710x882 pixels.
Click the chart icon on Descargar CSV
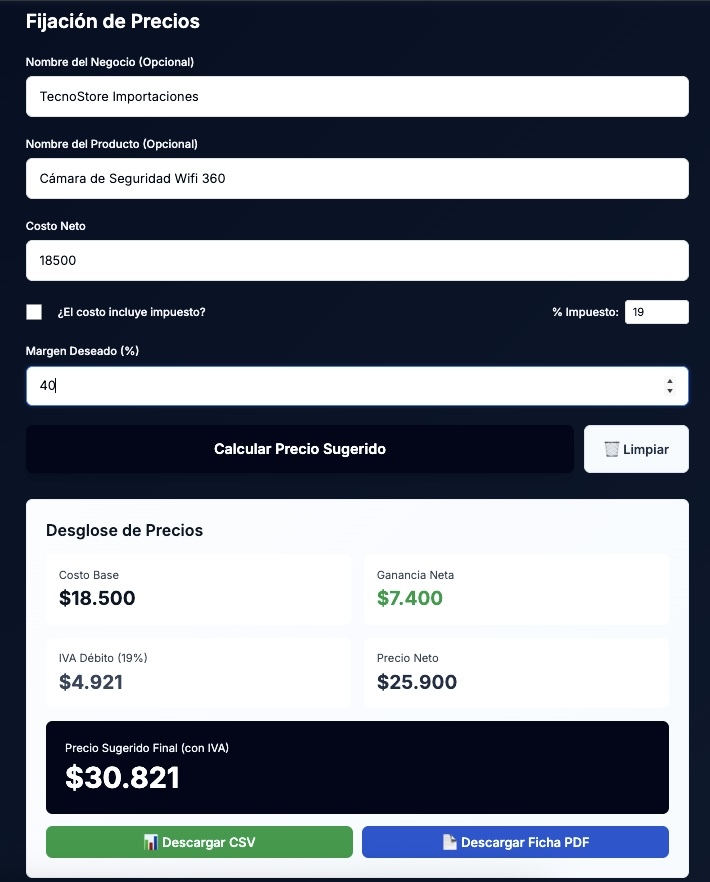pyautogui.click(x=151, y=842)
